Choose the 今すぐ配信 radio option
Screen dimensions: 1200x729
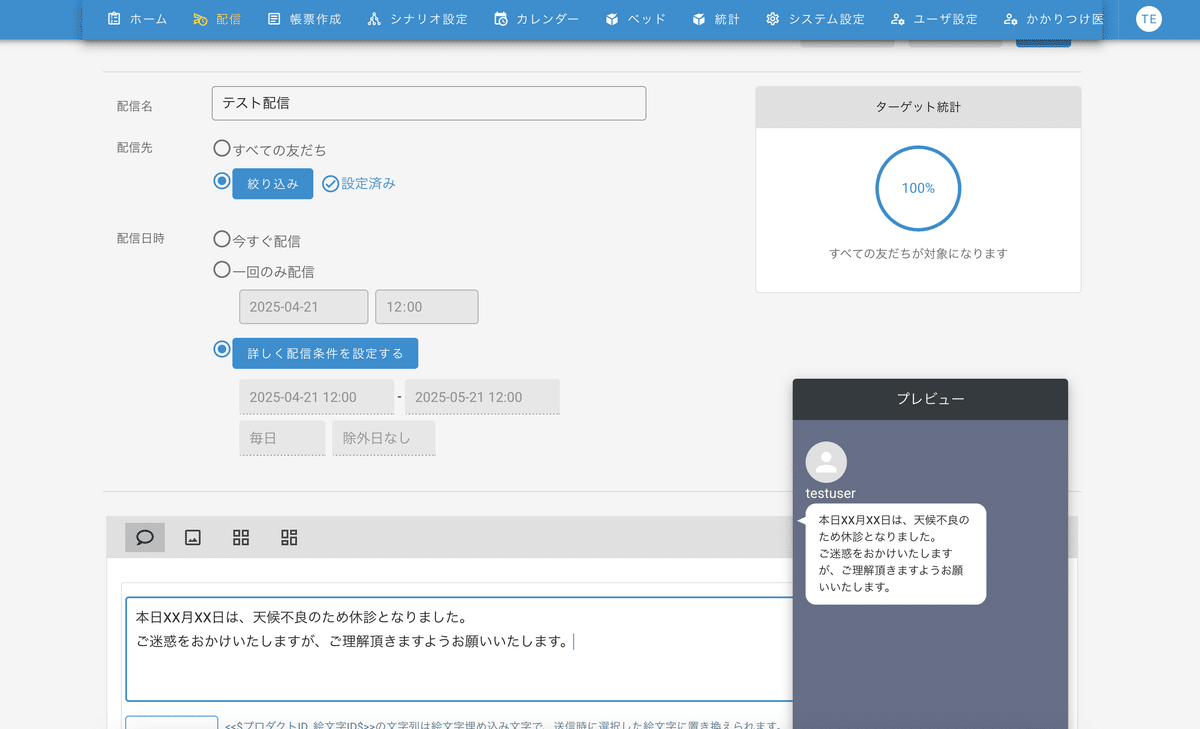point(222,239)
